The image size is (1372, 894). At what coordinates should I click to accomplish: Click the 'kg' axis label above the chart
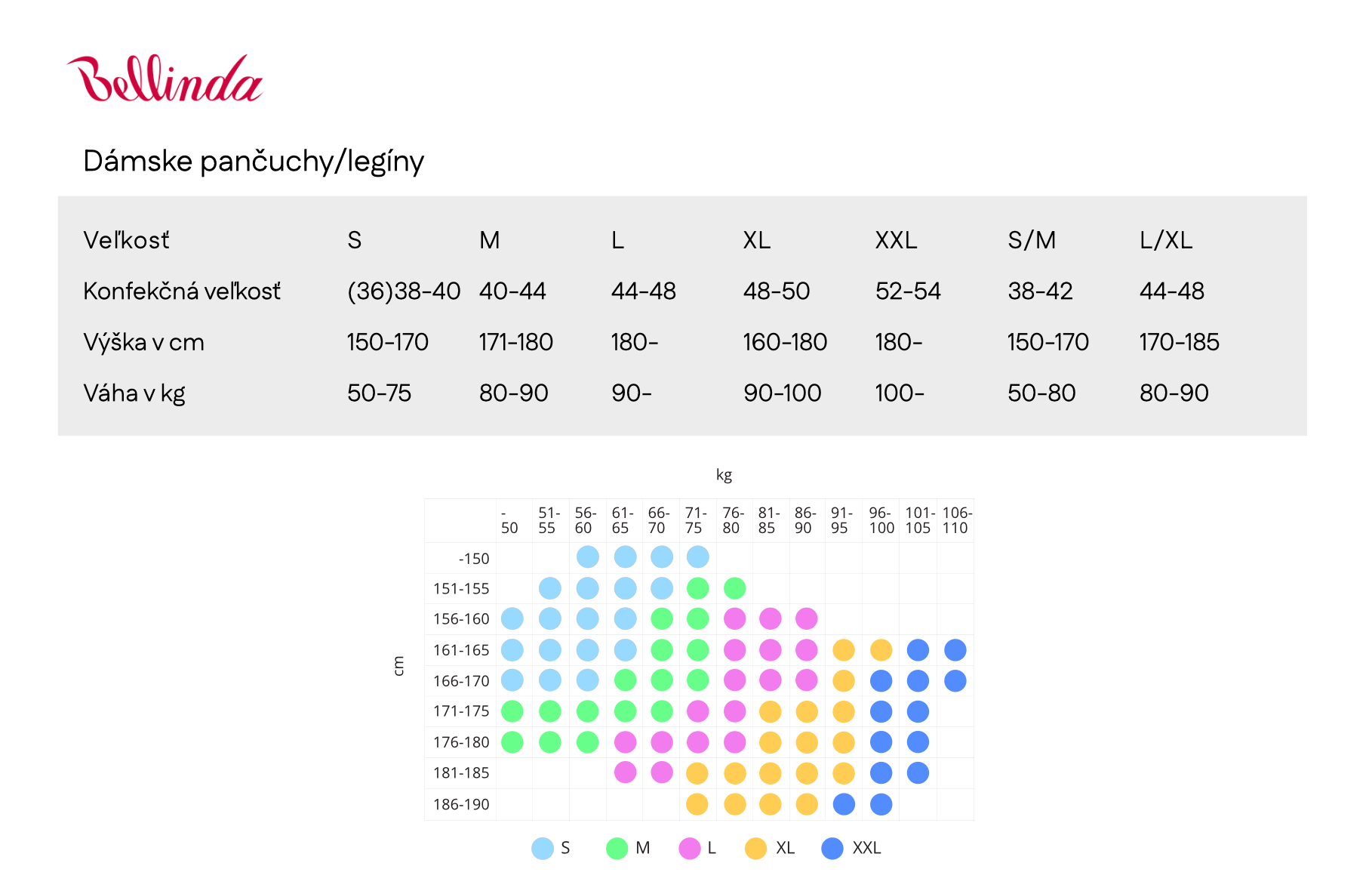click(724, 475)
